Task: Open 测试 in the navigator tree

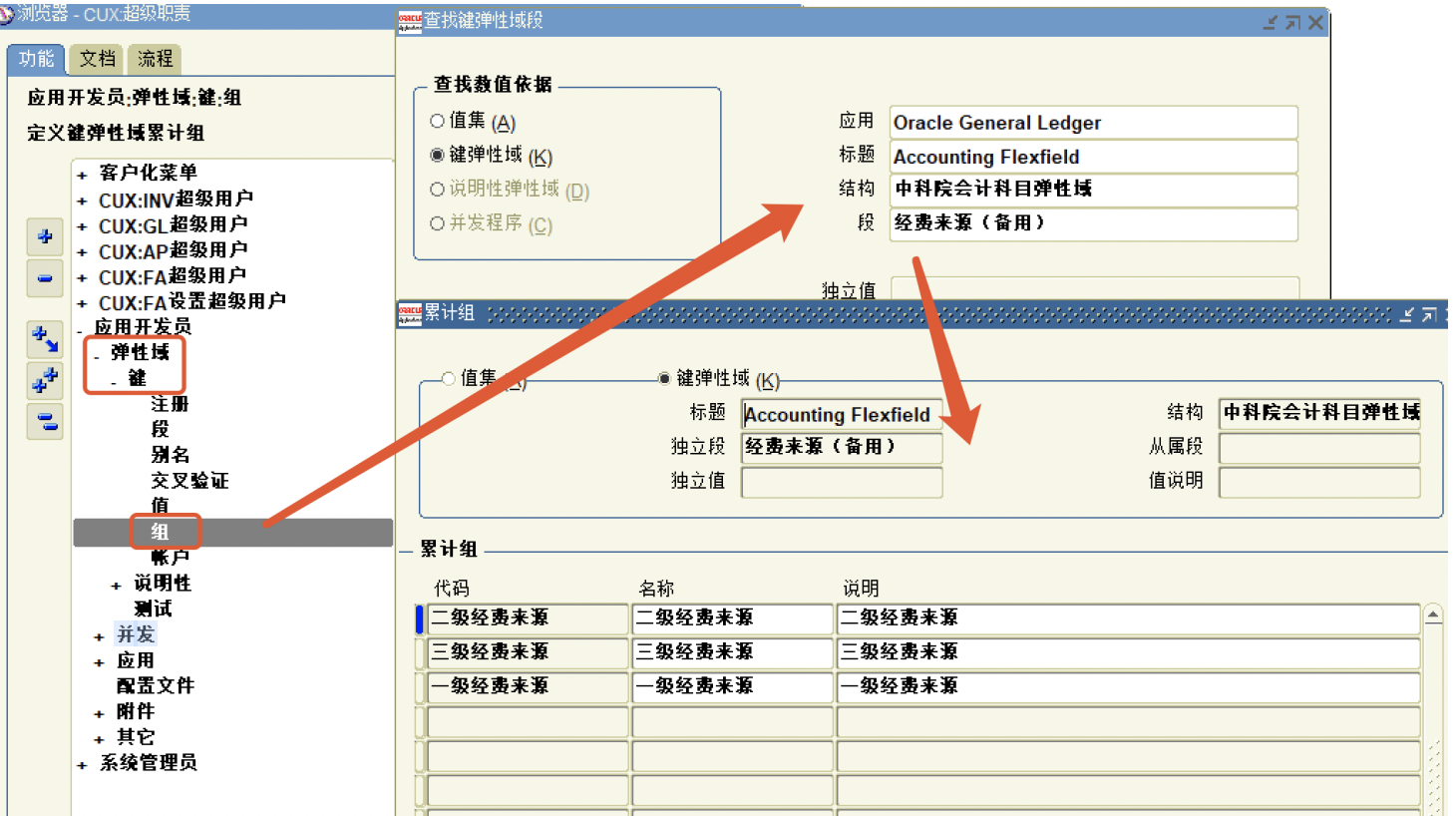Action: tap(153, 609)
